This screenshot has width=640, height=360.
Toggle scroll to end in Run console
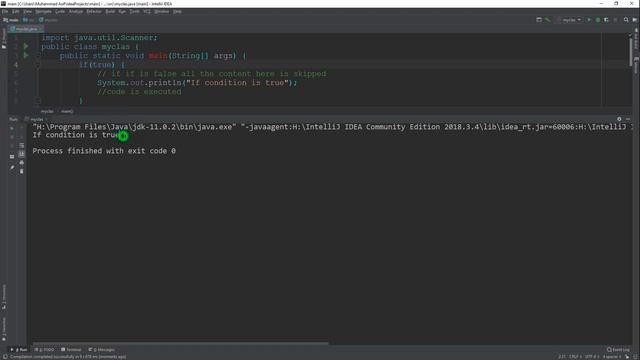22,154
